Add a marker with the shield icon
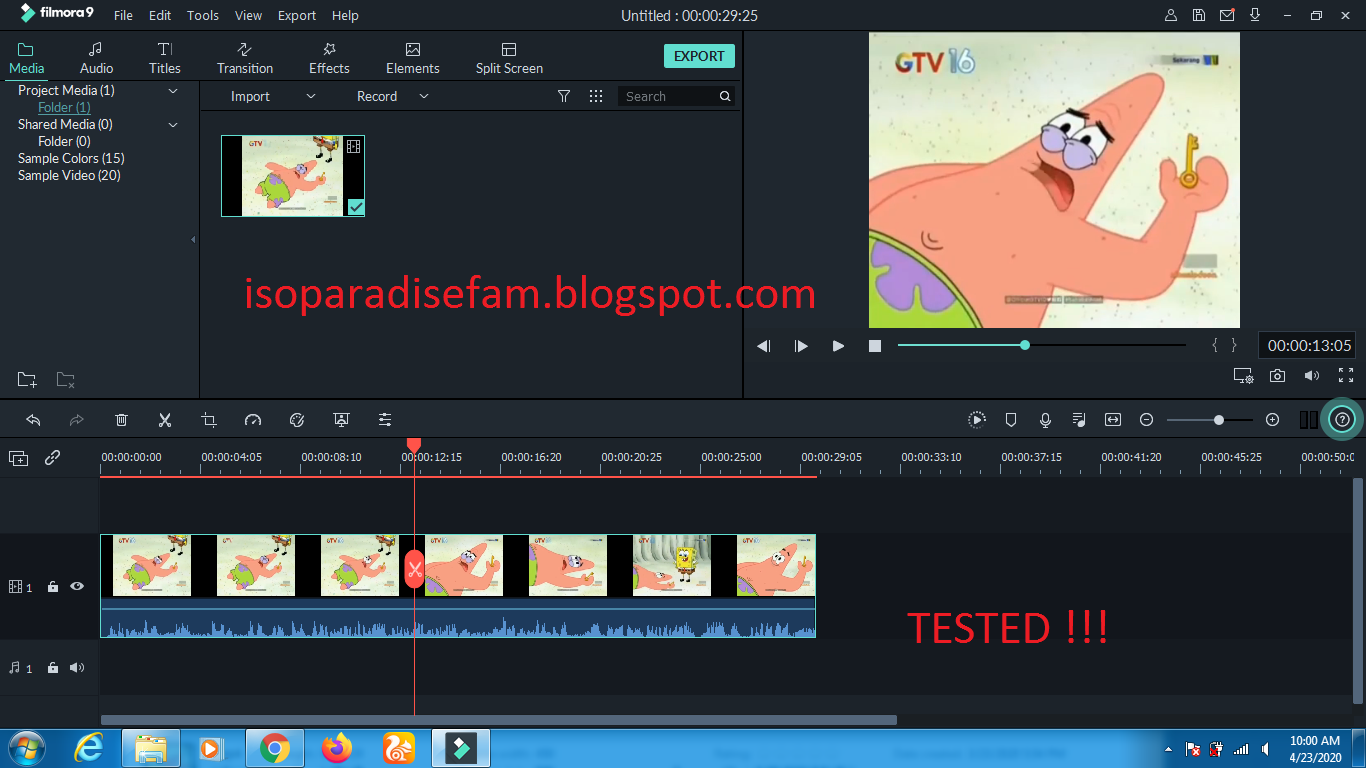1366x768 pixels. 1011,420
